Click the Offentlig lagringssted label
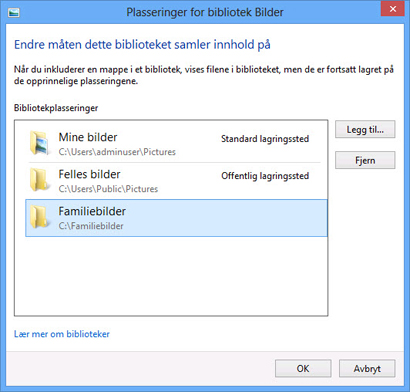This screenshot has width=410, height=392. coord(265,176)
